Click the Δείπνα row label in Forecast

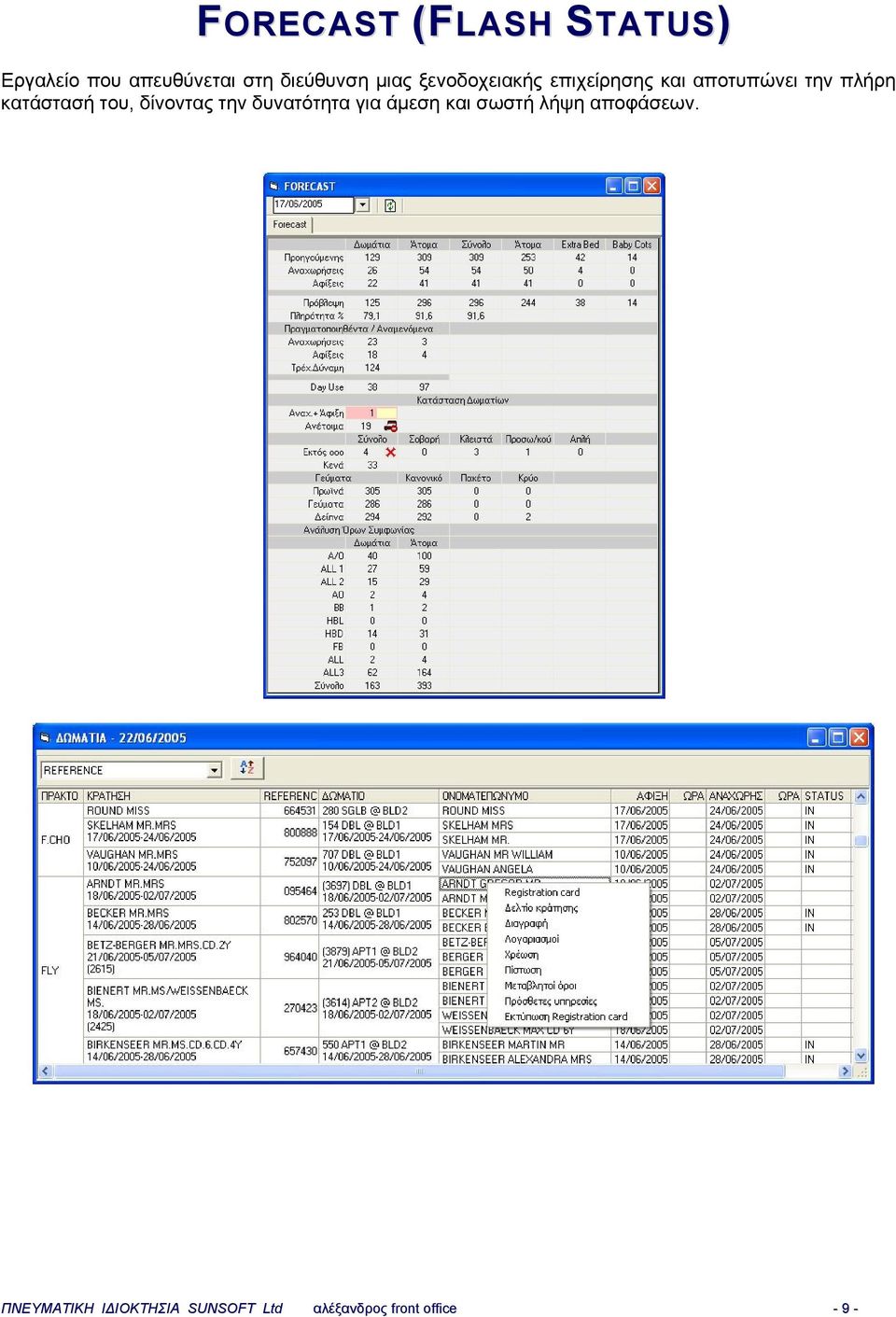329,517
